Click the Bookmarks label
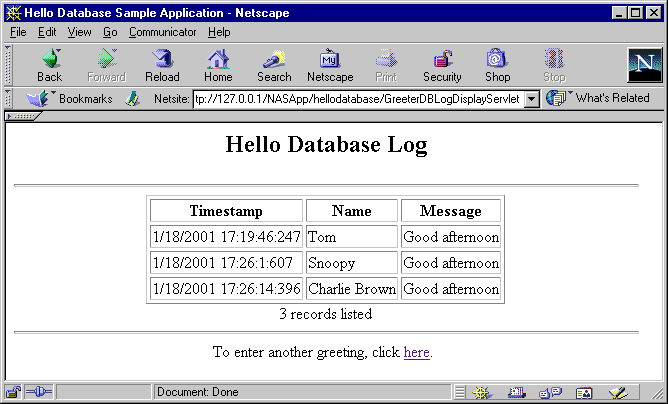 coord(86,99)
